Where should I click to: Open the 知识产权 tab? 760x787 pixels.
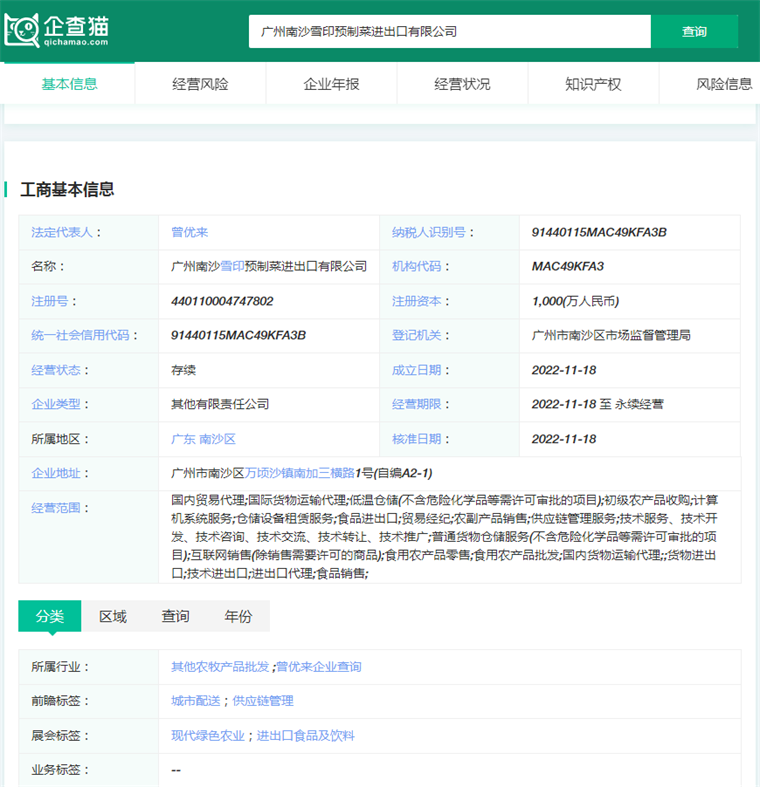(593, 84)
